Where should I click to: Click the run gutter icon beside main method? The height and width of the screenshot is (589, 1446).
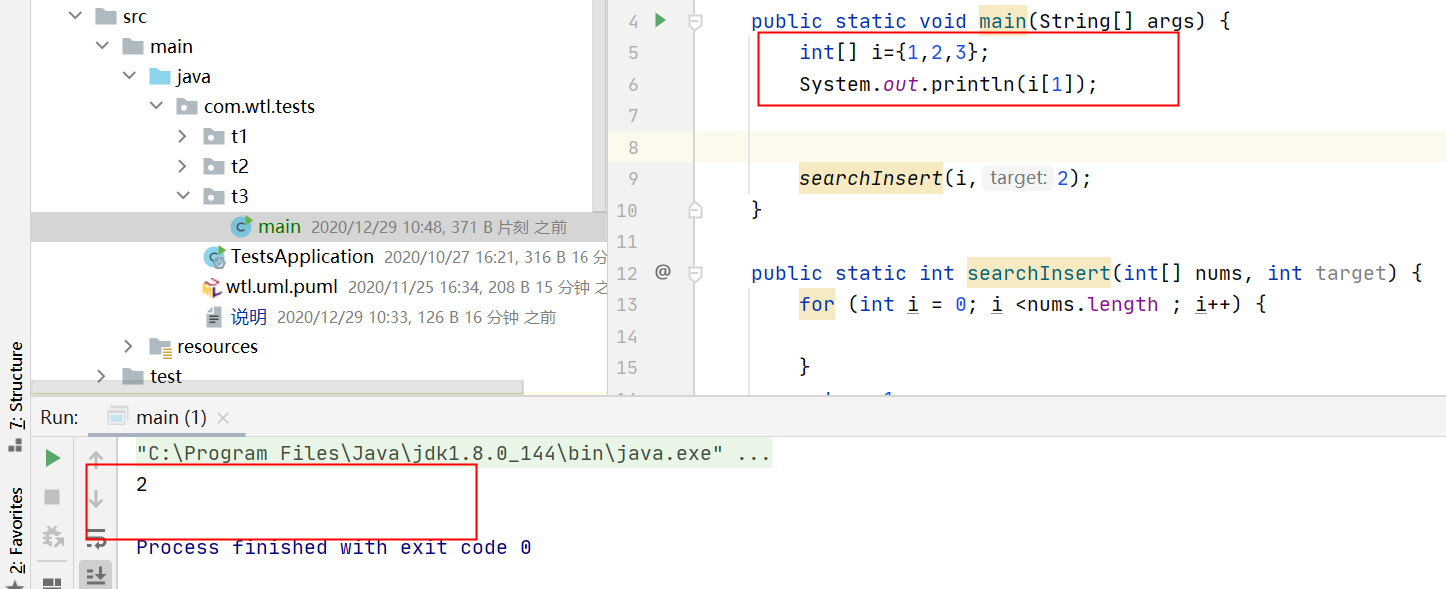[660, 19]
